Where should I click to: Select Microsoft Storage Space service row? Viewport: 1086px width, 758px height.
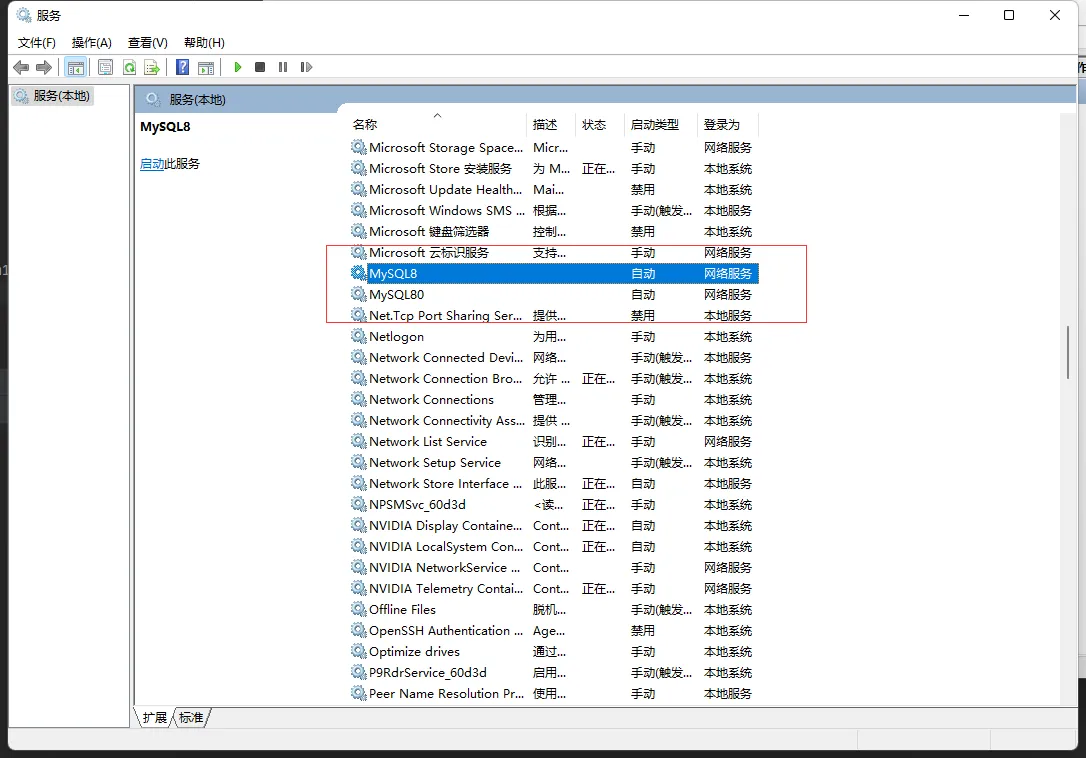[554, 148]
